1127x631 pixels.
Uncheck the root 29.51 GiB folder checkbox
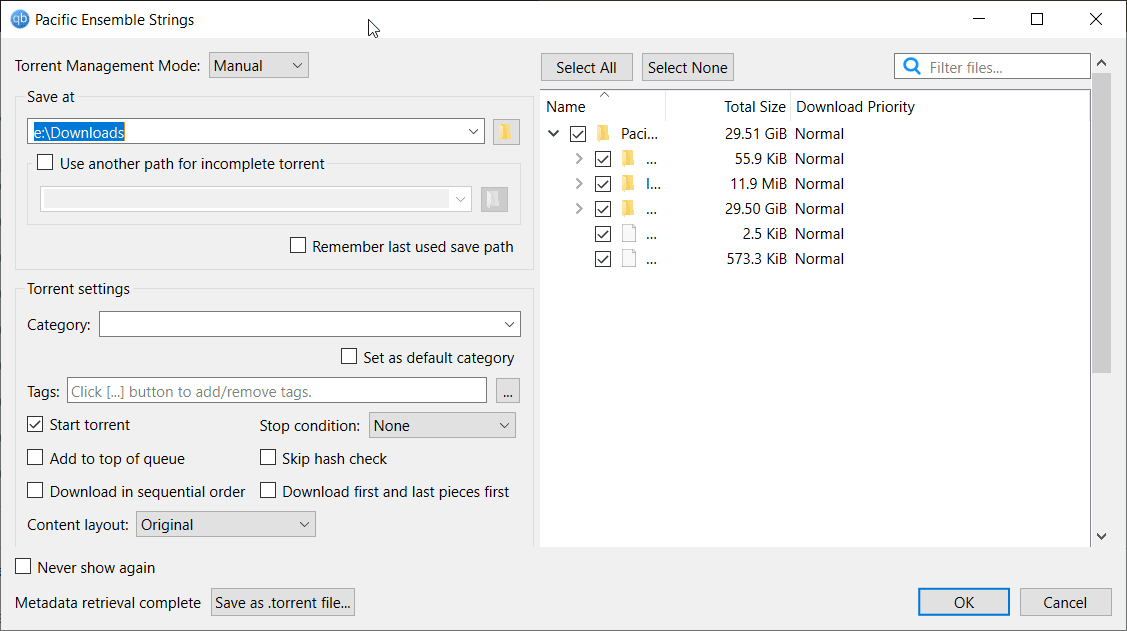click(578, 134)
